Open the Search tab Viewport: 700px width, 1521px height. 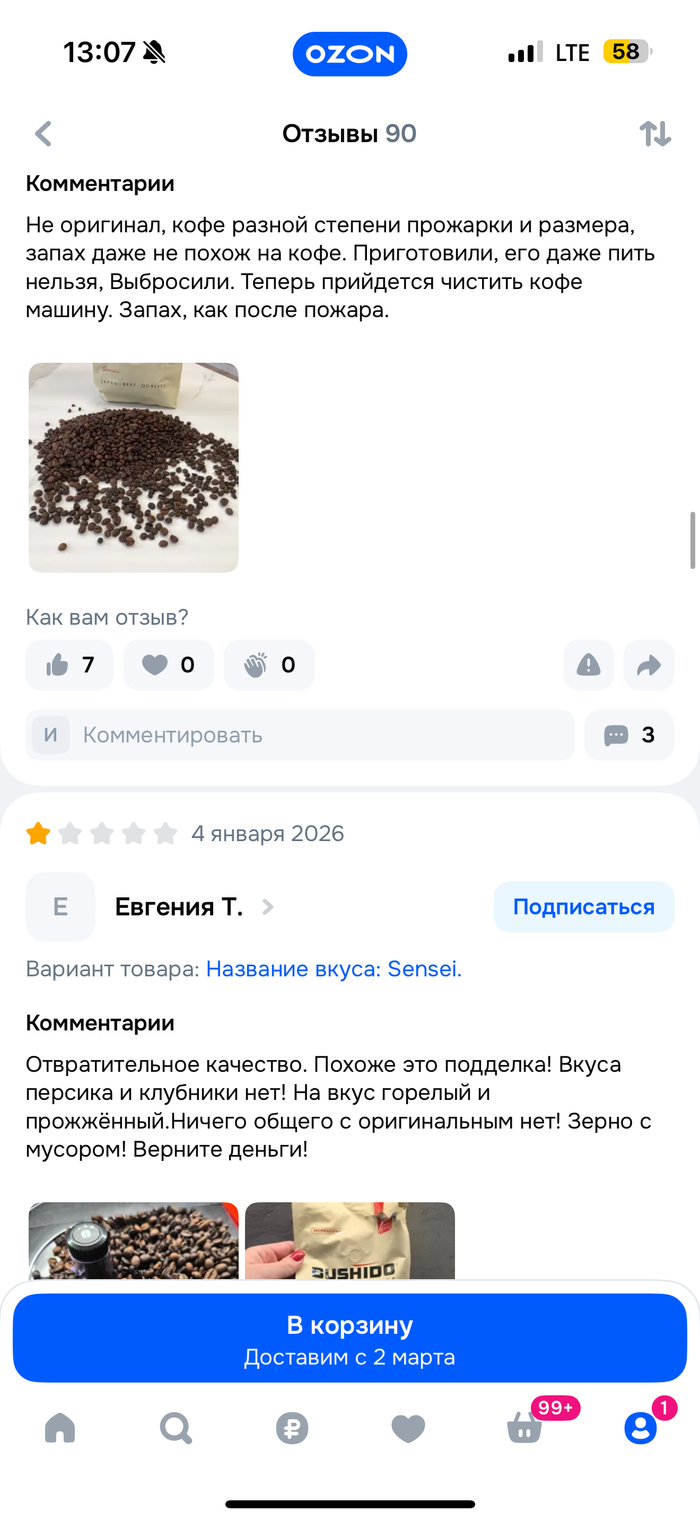click(176, 1428)
